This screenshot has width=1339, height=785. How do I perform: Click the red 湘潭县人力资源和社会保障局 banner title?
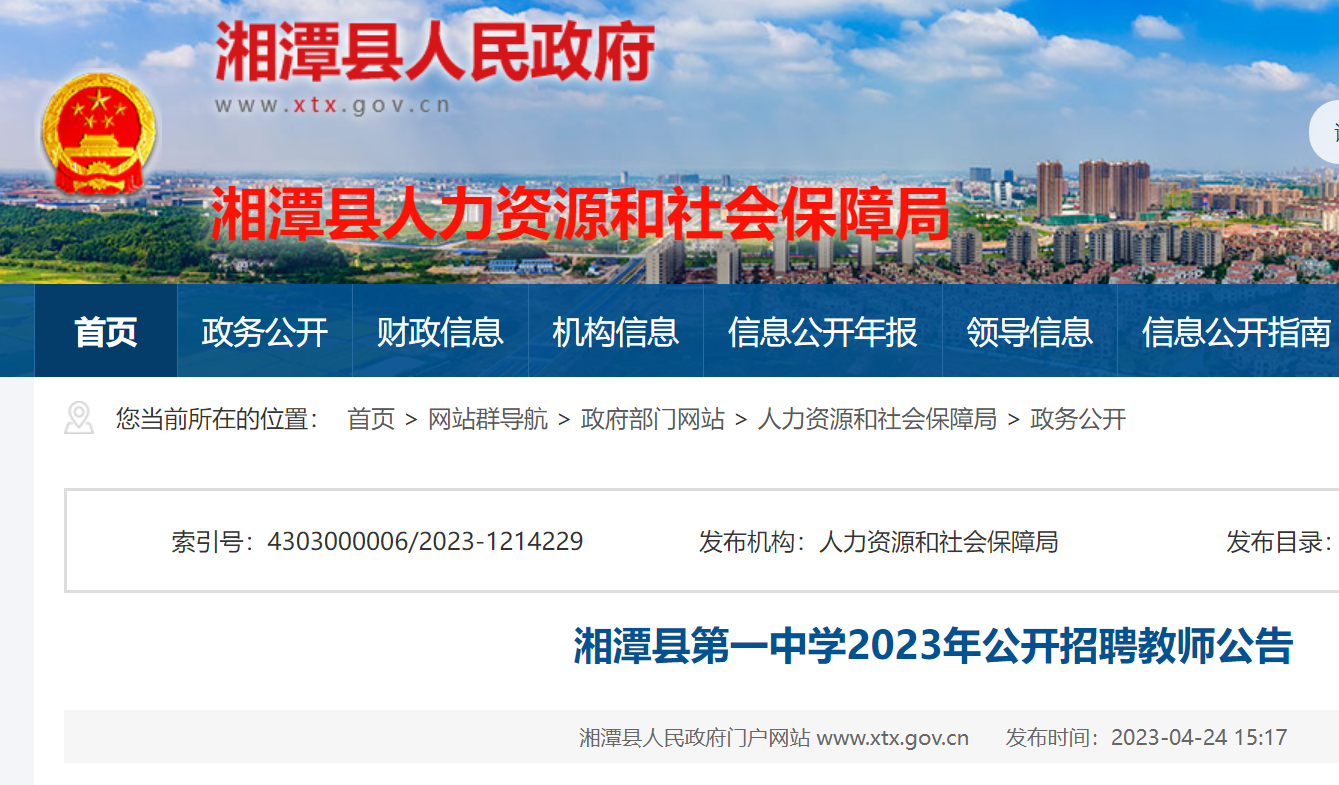579,213
